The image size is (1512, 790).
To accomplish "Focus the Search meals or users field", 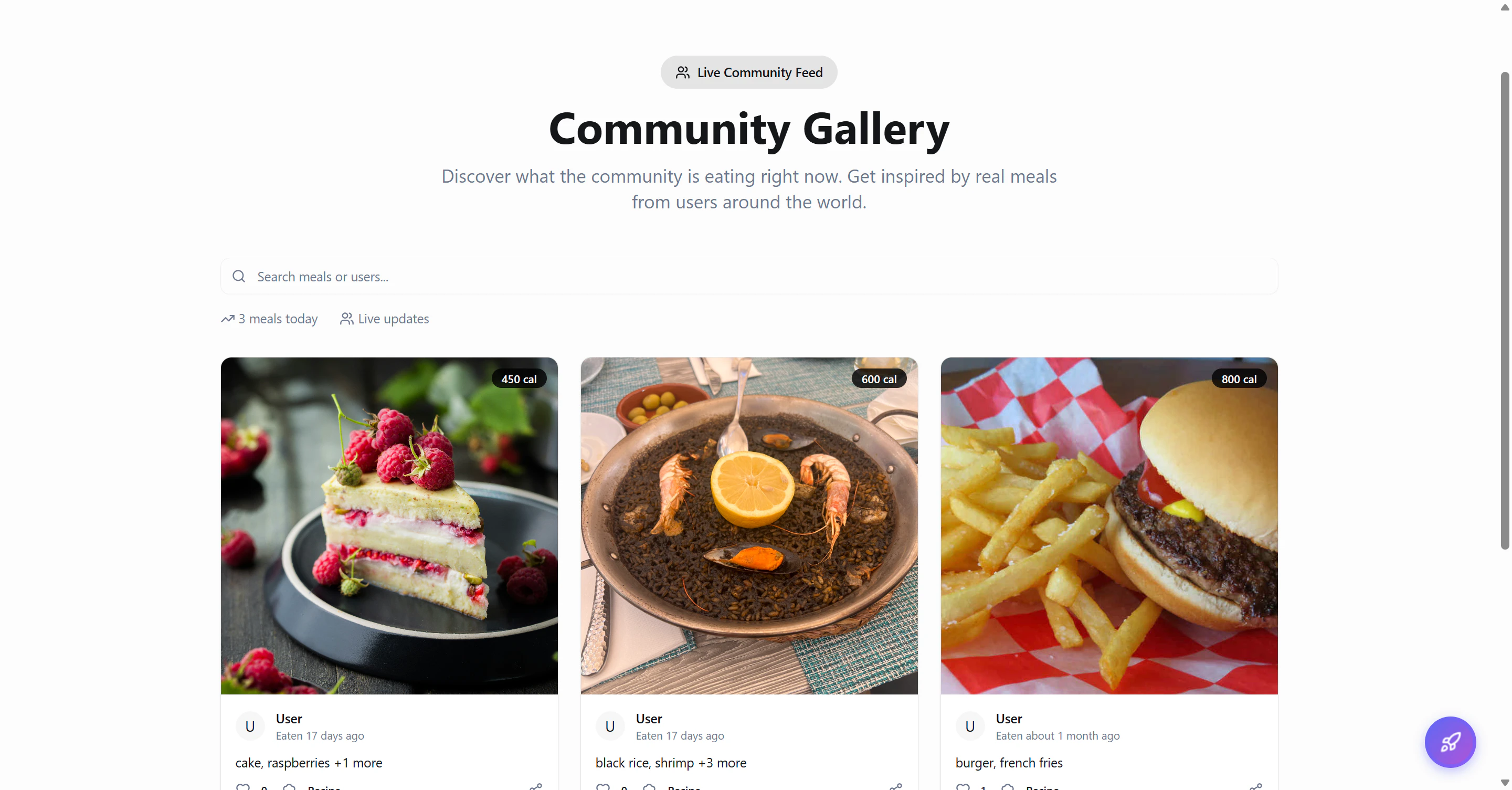I will [749, 276].
